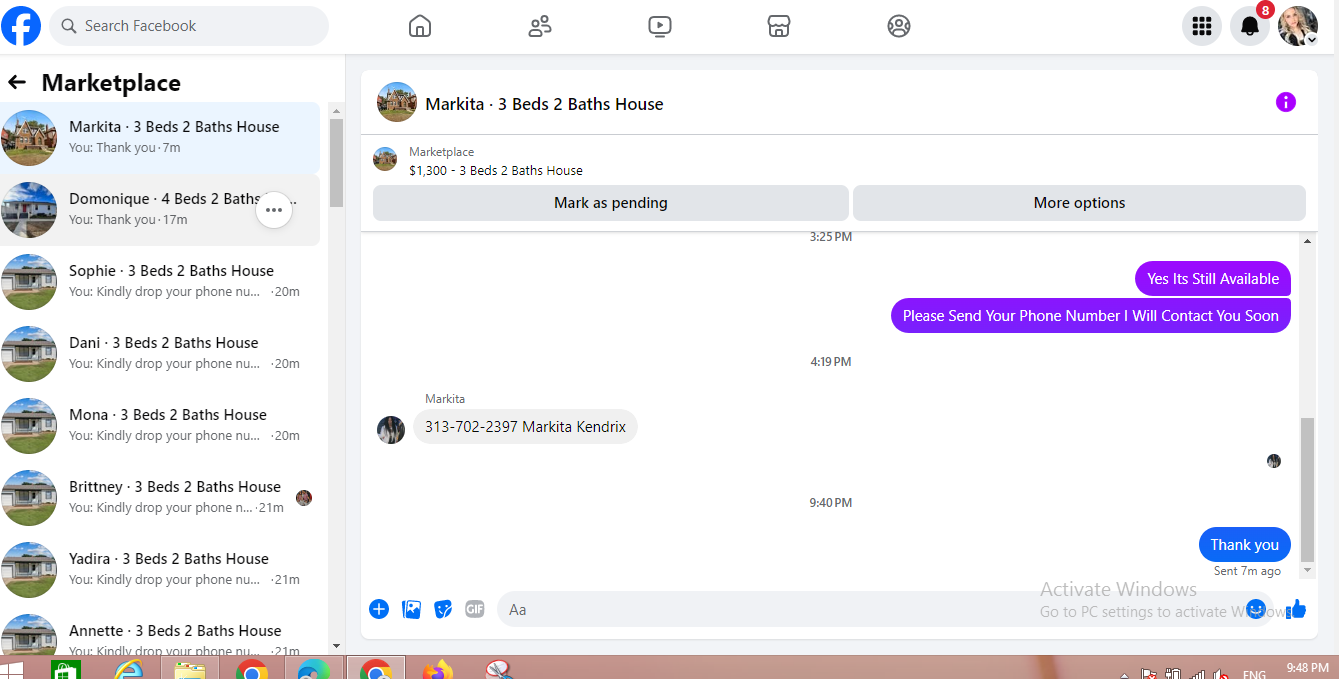Screen dimensions: 1339x679
Task: Click the Facebook logo
Action: point(21,26)
